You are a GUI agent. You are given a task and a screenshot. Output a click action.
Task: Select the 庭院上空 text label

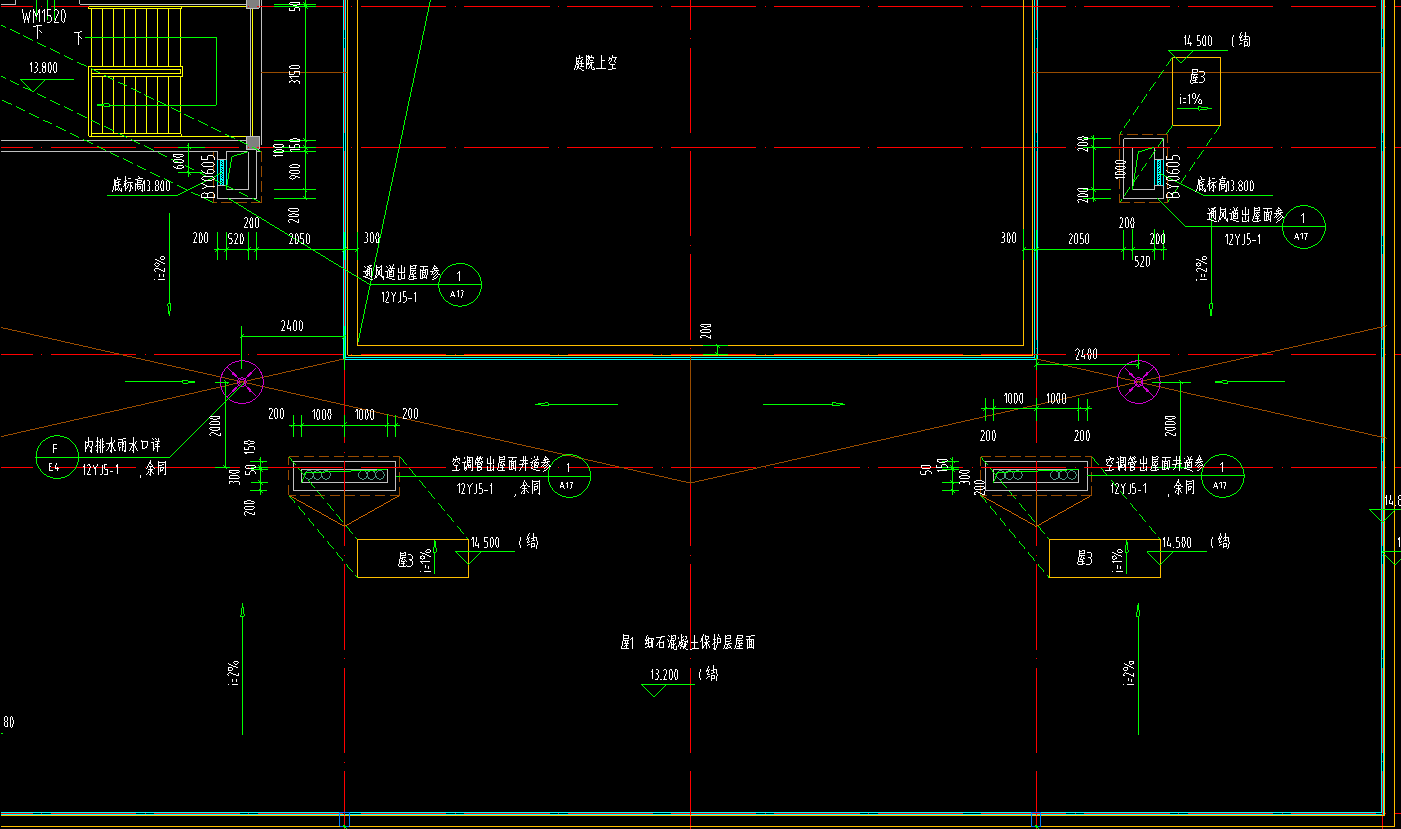(x=595, y=63)
